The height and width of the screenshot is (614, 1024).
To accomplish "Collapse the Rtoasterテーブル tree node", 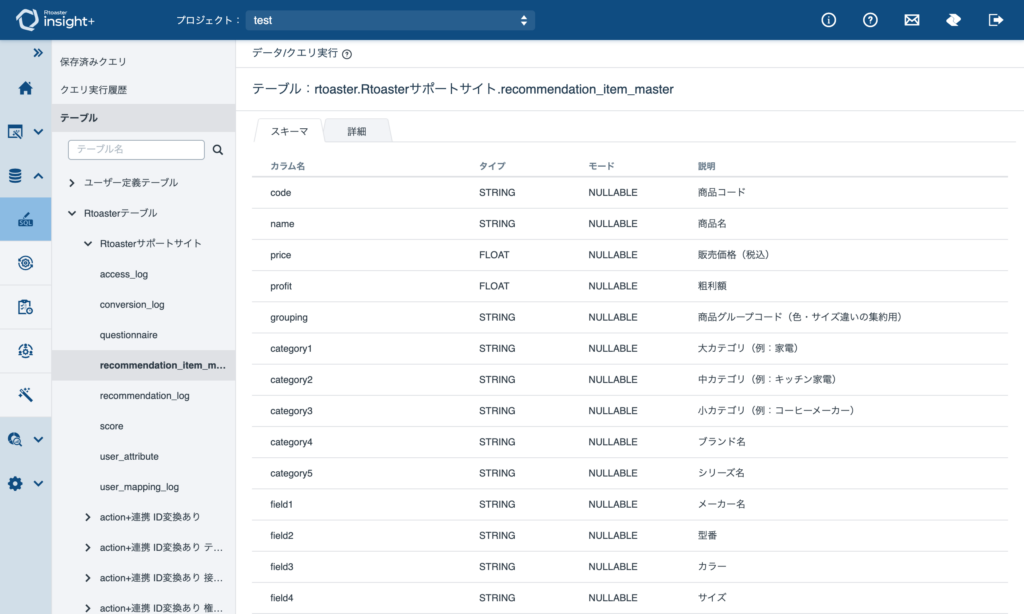I will [x=72, y=213].
